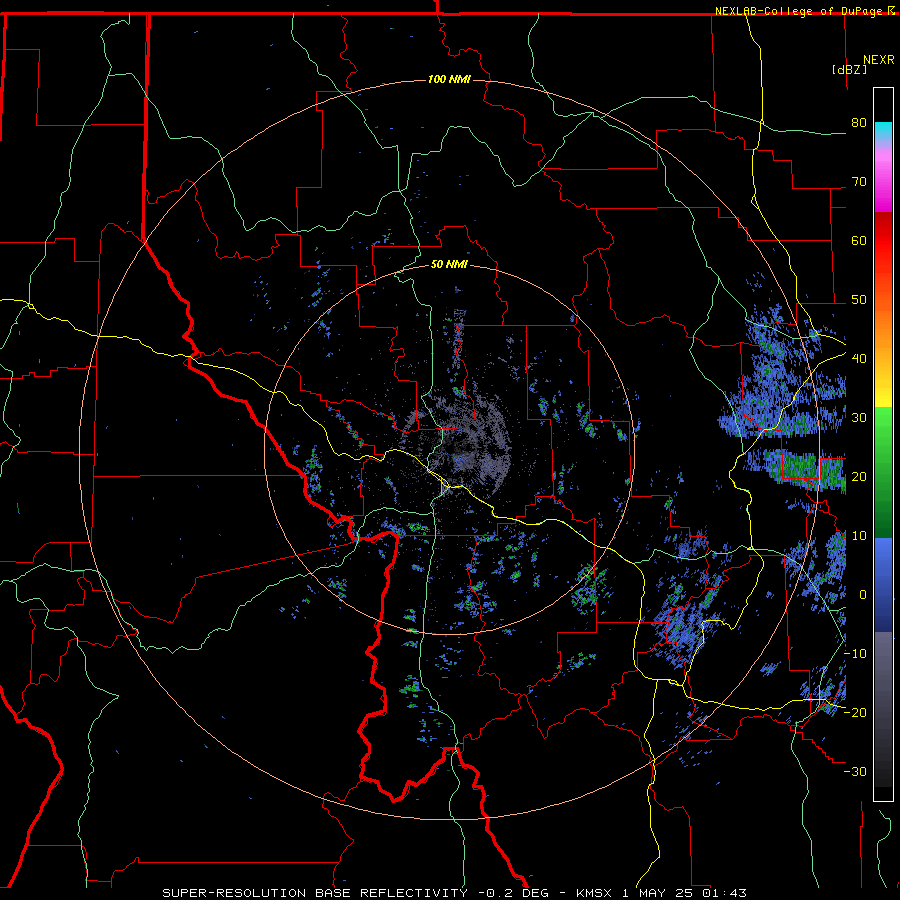Click the -30 value on the dBZ scale
Viewport: 900px width, 900px height.
pyautogui.click(x=855, y=771)
